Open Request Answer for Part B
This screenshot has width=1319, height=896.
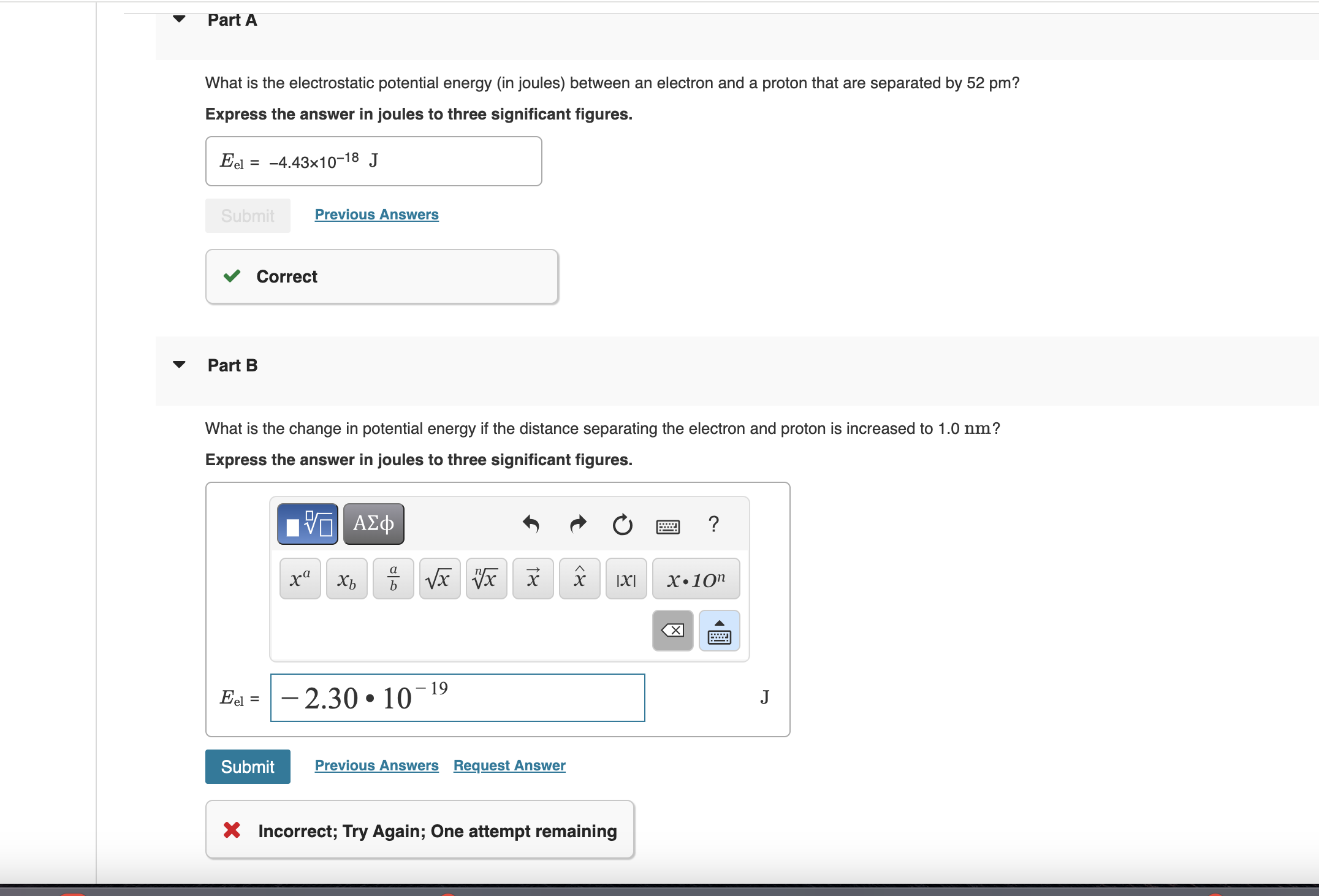click(x=509, y=765)
